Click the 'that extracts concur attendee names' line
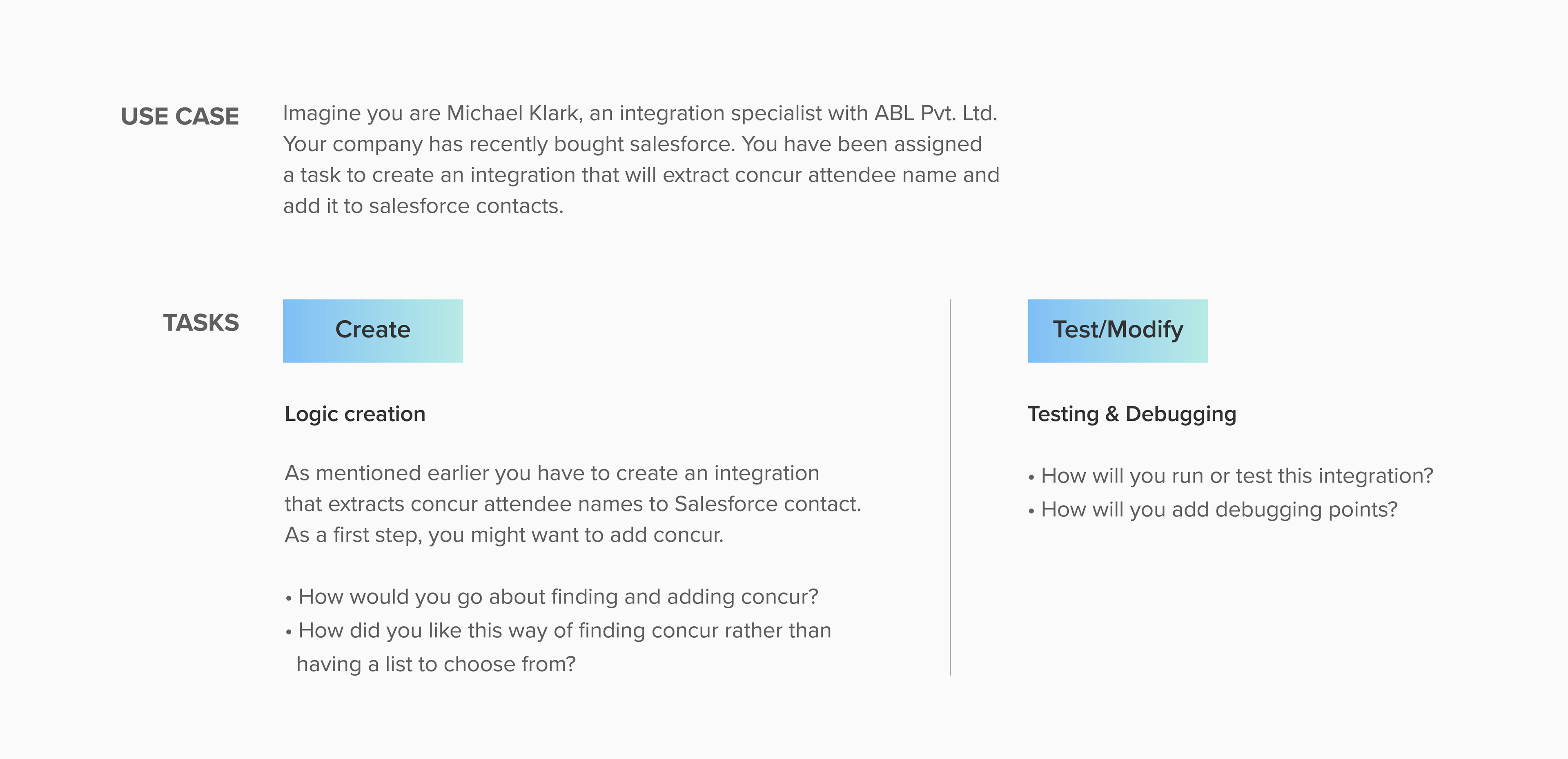Image resolution: width=1568 pixels, height=759 pixels. (x=573, y=505)
